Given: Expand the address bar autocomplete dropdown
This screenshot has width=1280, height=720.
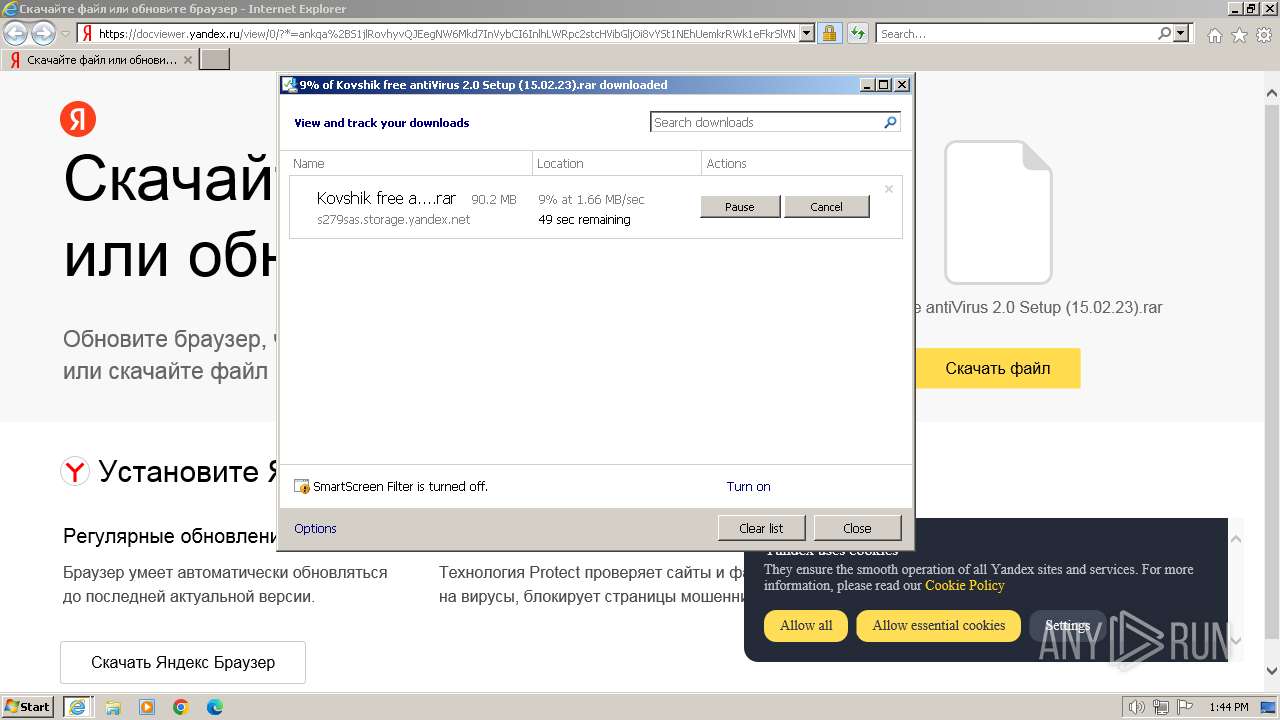Looking at the screenshot, I should [807, 33].
